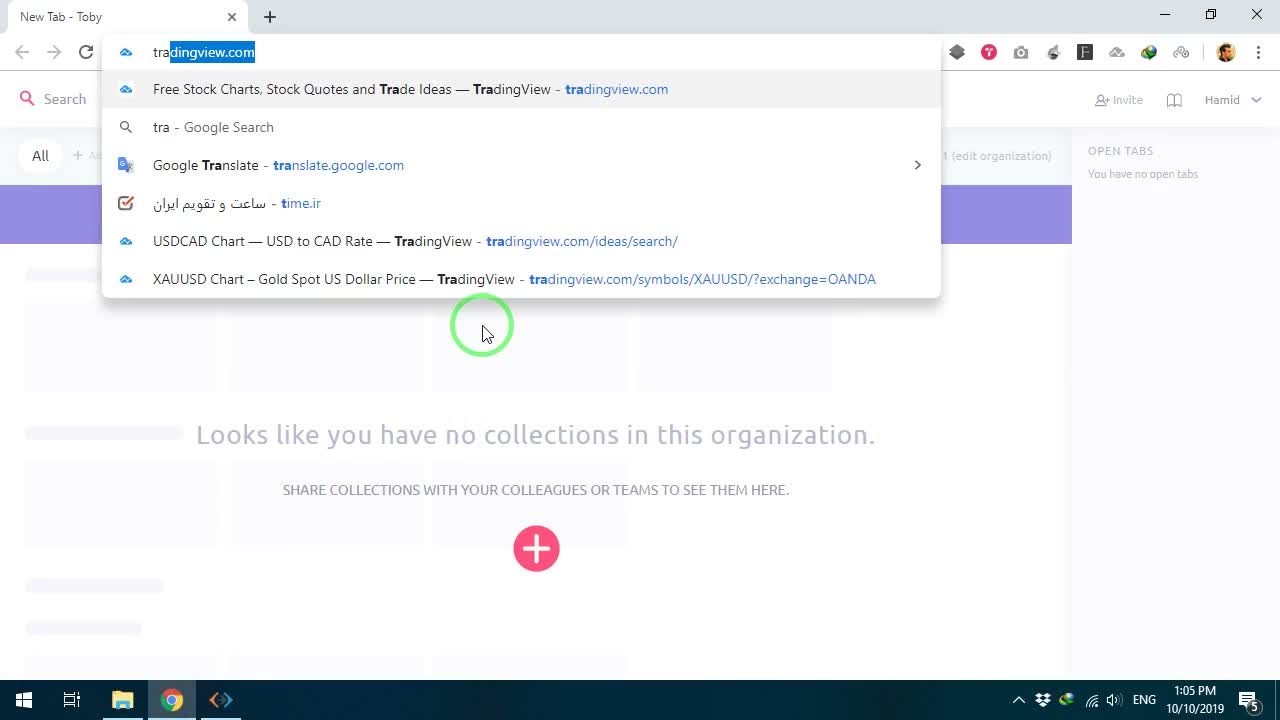Click the black F fonts extension icon
The height and width of the screenshot is (720, 1280).
pos(1085,52)
